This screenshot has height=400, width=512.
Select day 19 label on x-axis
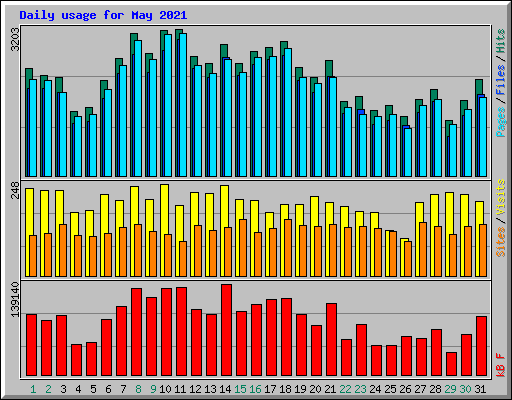tap(300, 389)
